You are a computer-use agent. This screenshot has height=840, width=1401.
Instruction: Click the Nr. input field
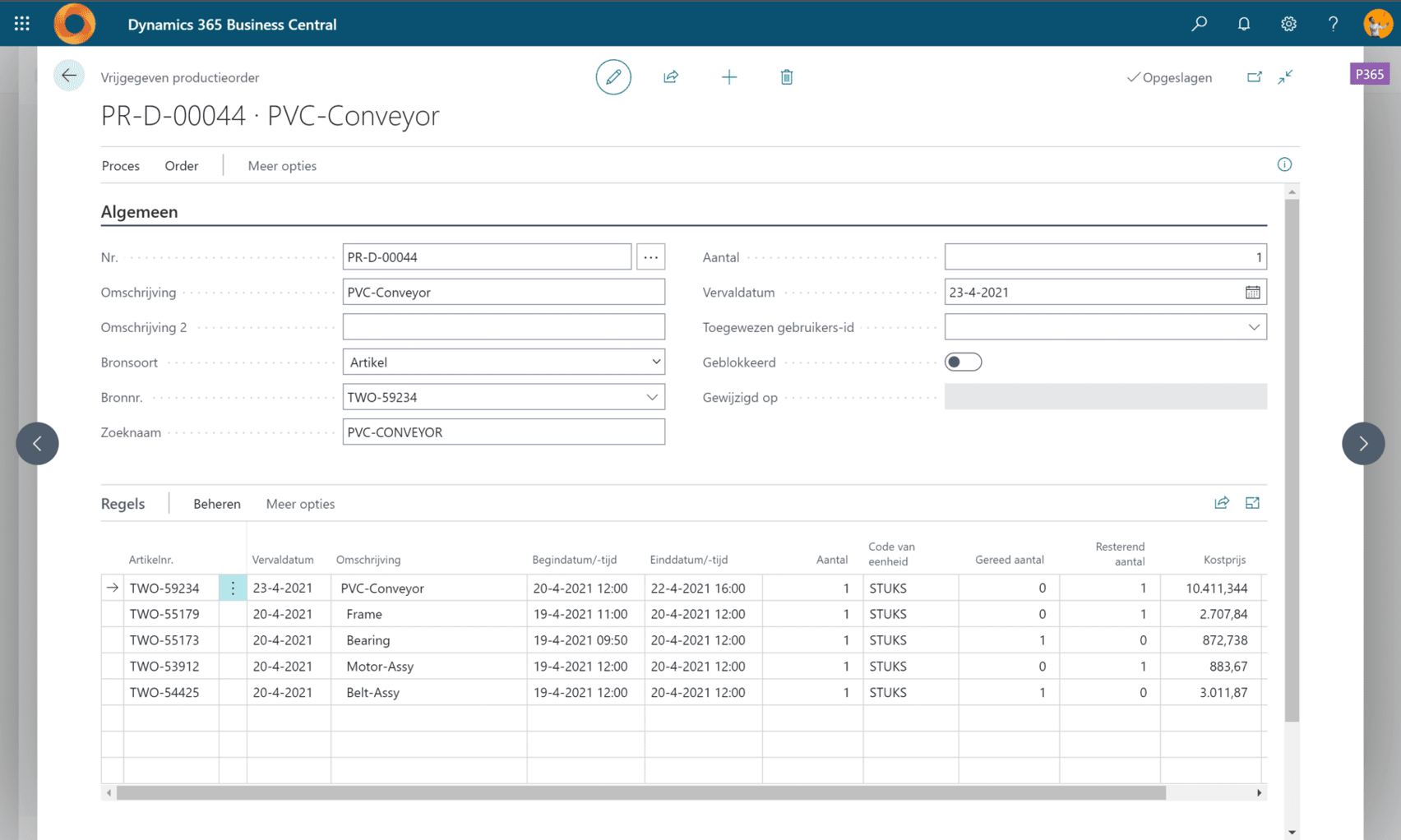pyautogui.click(x=487, y=257)
